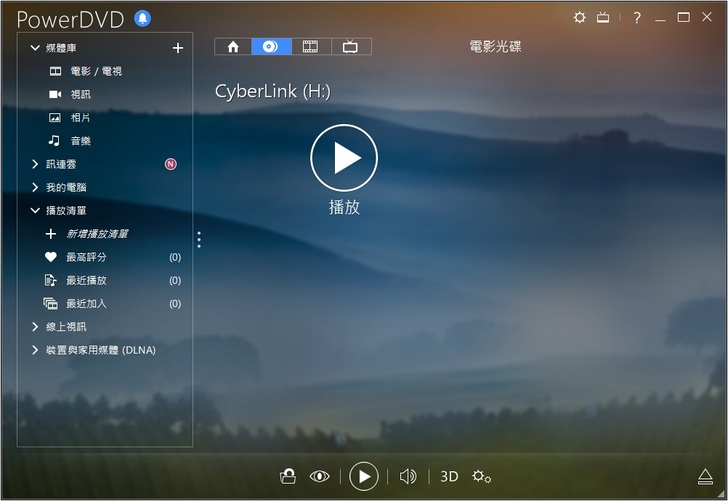Open help question mark
The height and width of the screenshot is (501, 728).
click(637, 18)
